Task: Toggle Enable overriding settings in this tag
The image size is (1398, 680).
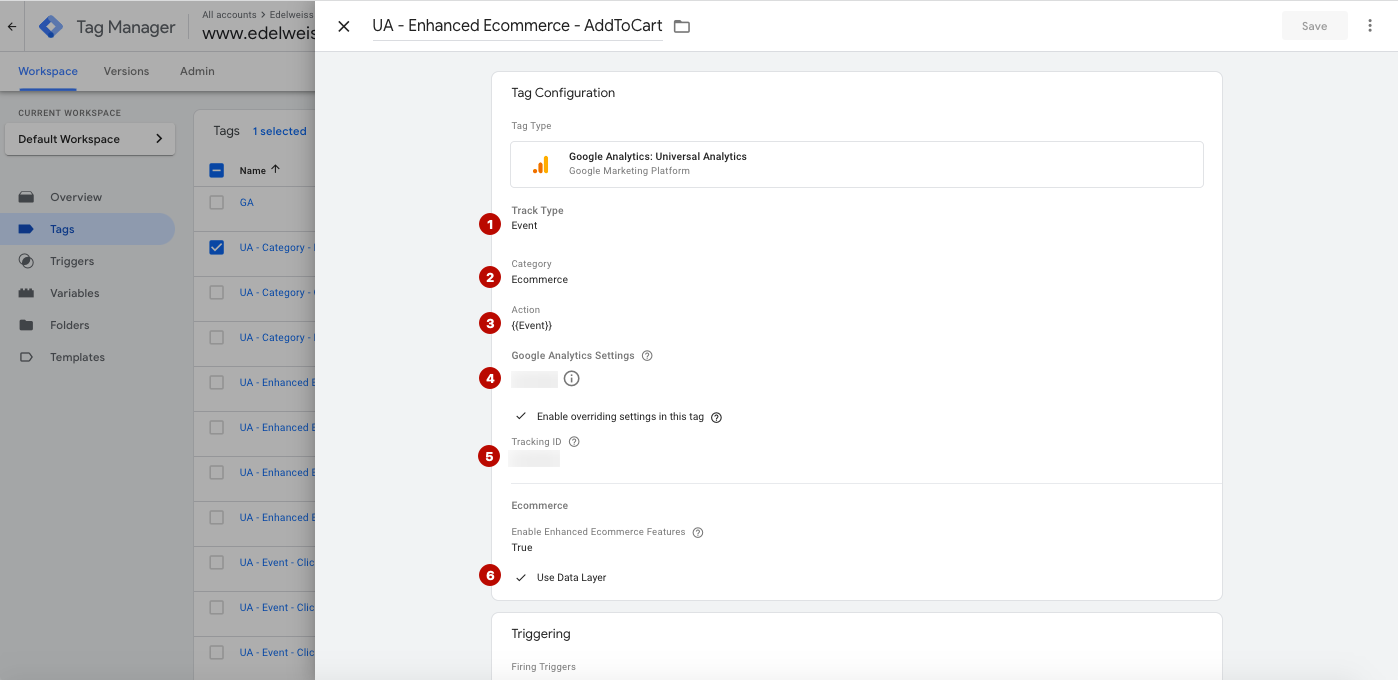Action: [x=521, y=417]
